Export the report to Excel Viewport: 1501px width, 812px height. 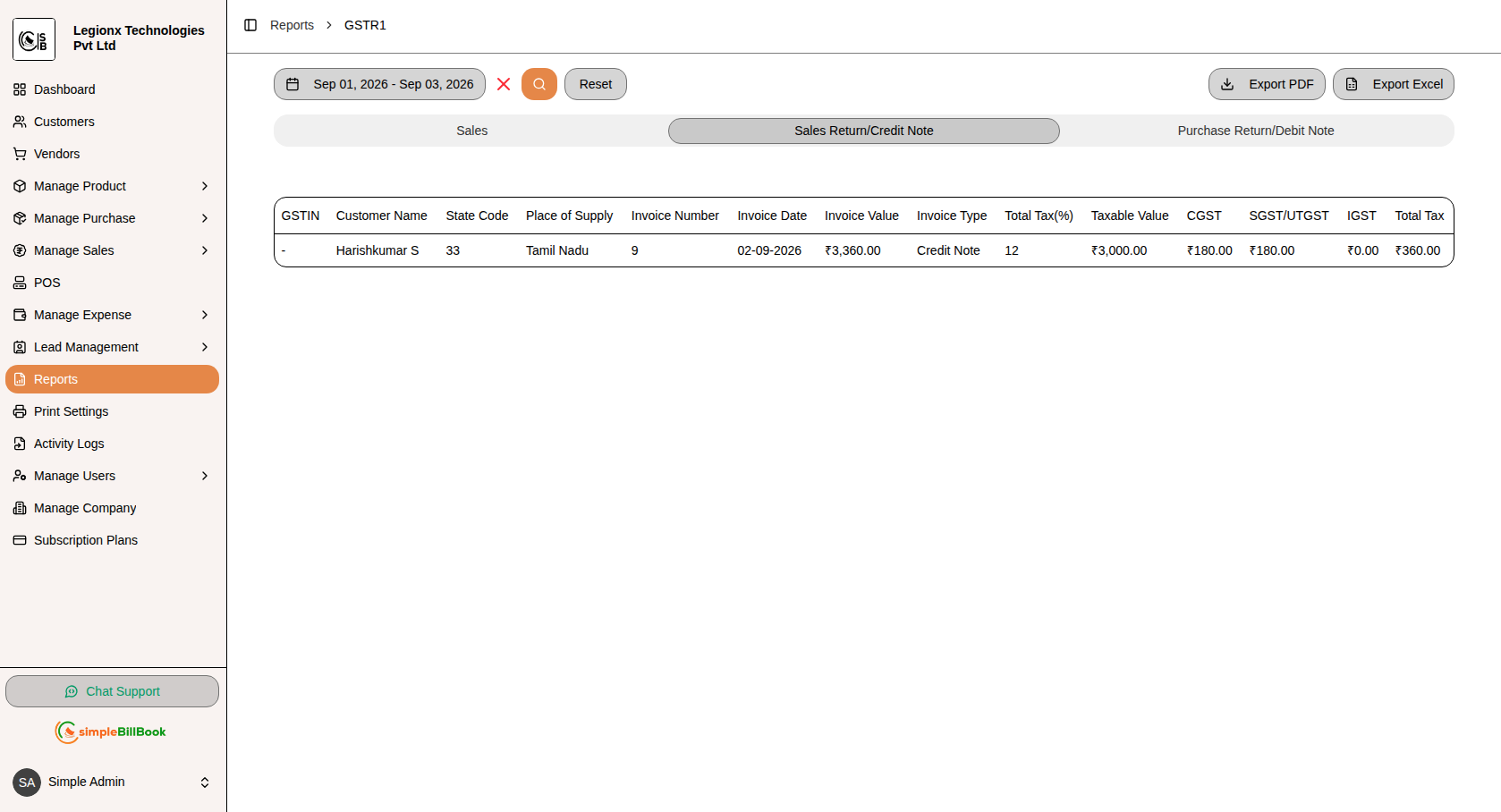[1394, 84]
